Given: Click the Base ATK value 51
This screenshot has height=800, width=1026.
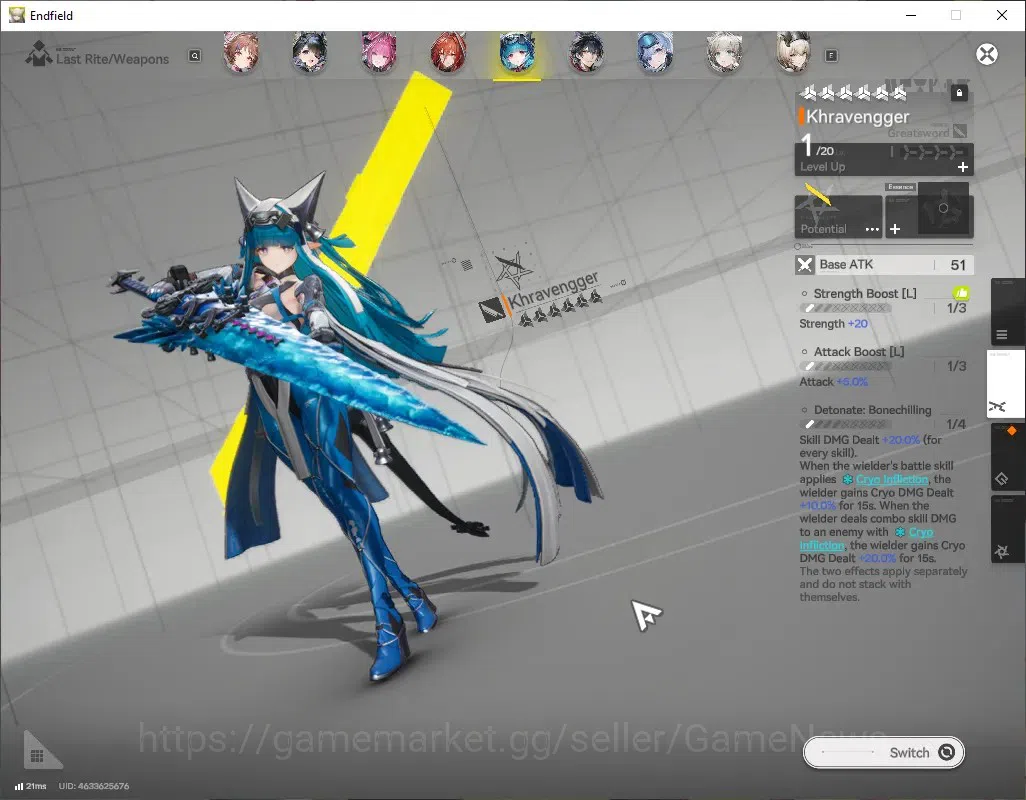Looking at the screenshot, I should pyautogui.click(x=958, y=265).
